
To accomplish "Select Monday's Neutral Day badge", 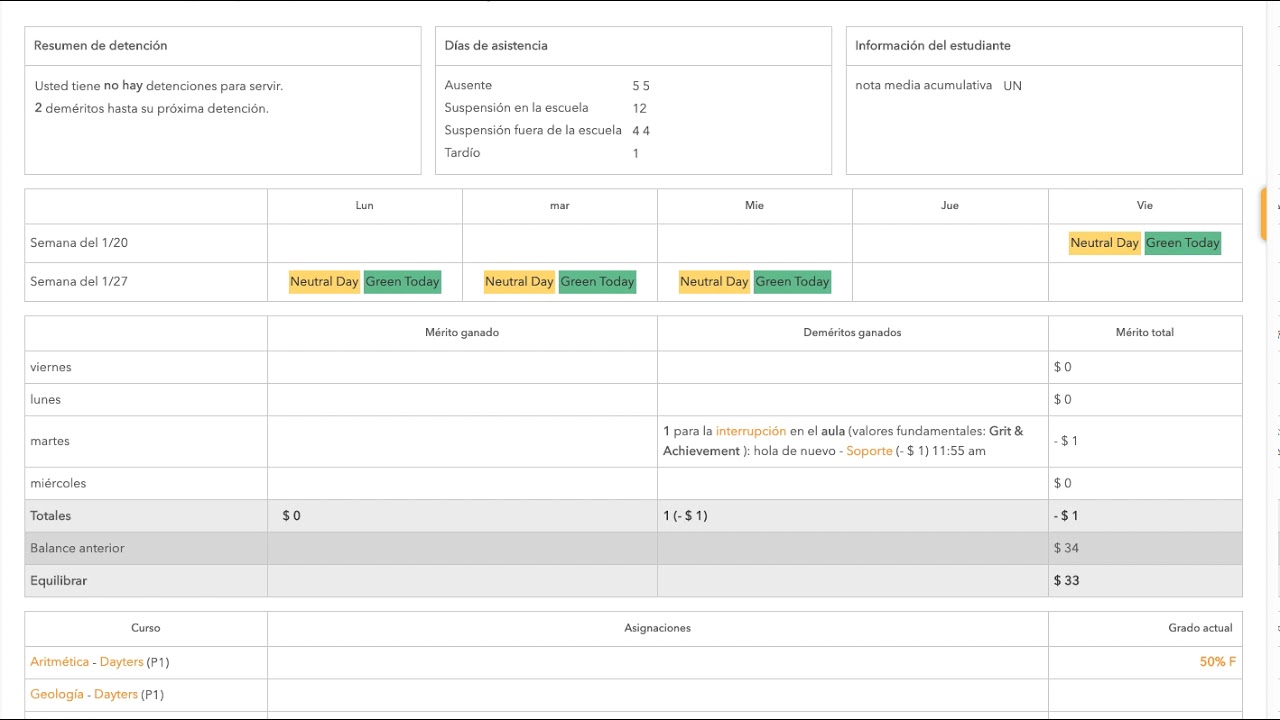I will coord(324,282).
